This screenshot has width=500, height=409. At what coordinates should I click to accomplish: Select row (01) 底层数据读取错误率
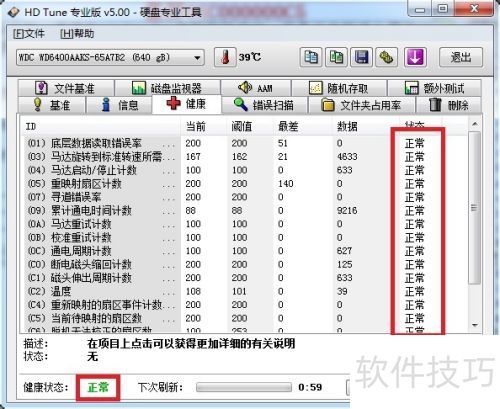(243, 143)
